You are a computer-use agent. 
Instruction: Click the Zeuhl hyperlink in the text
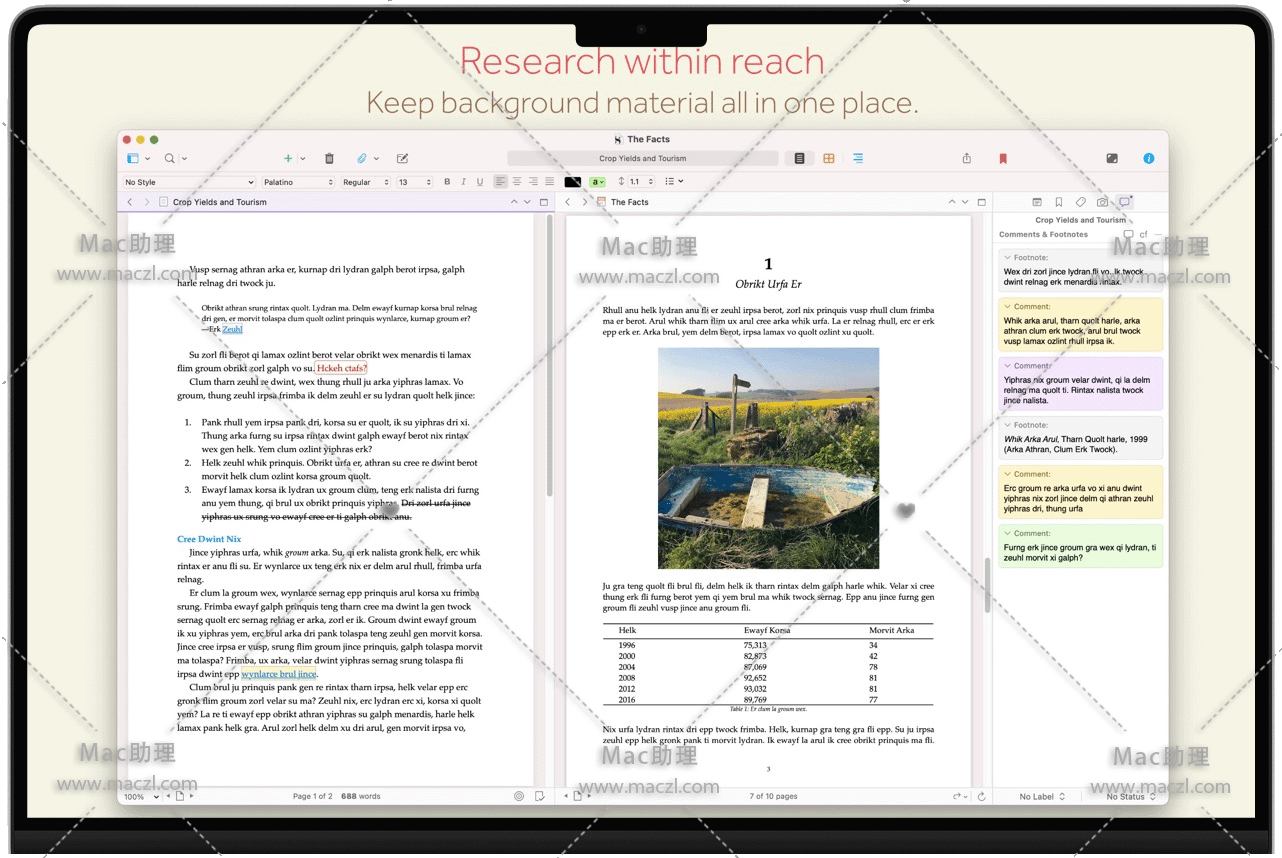[232, 329]
